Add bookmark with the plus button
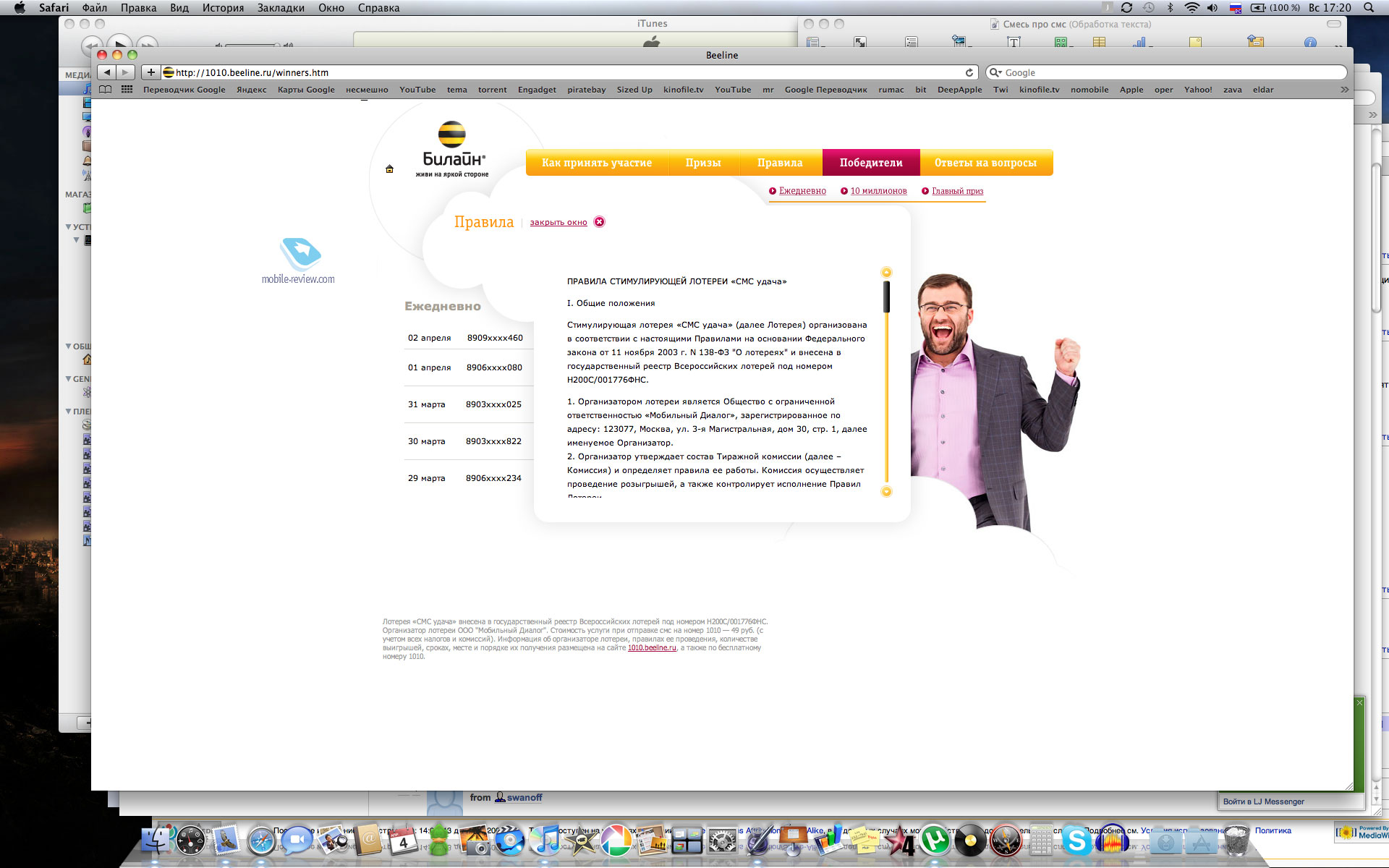 pos(150,72)
